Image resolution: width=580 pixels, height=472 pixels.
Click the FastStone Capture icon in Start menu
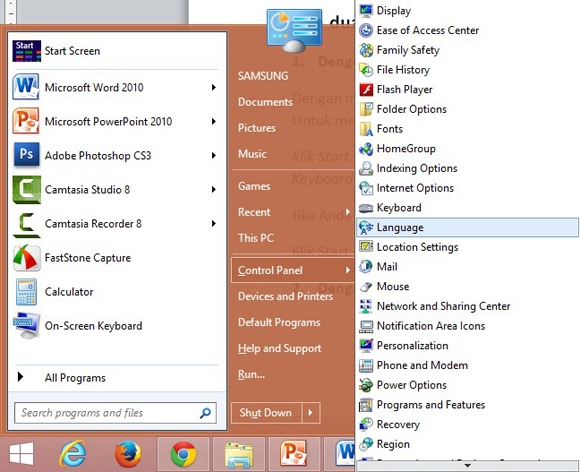(x=26, y=258)
